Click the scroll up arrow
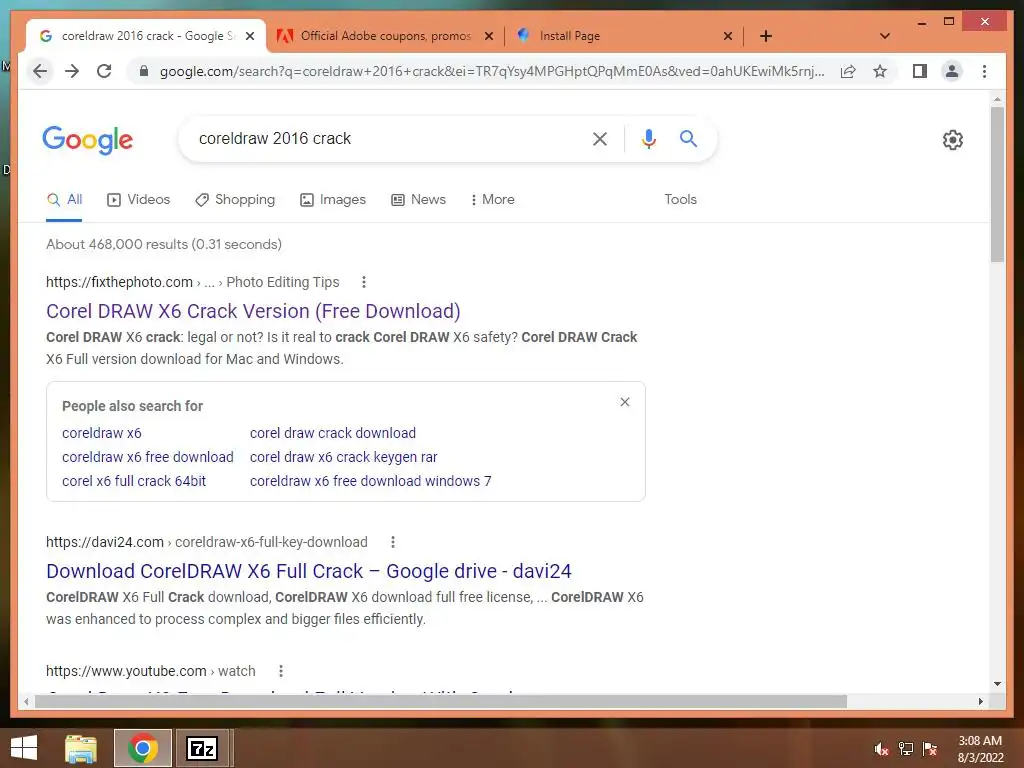1024x768 pixels. coord(997,99)
